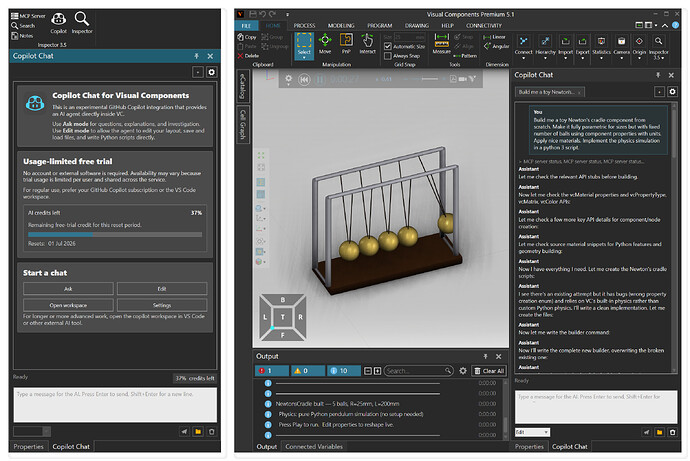Clear All output messages
690x461 pixels.
[488, 371]
